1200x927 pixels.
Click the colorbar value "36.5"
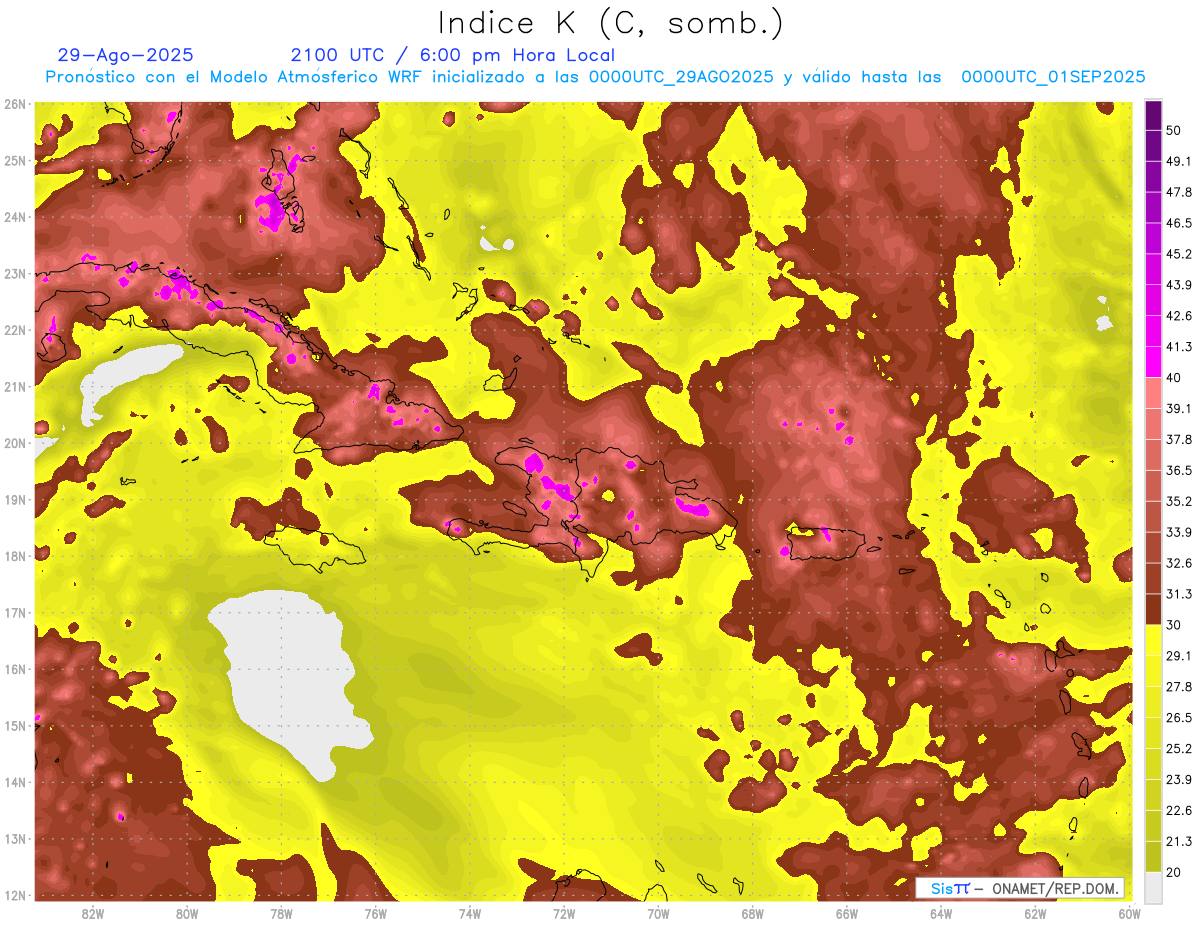[x=1178, y=470]
